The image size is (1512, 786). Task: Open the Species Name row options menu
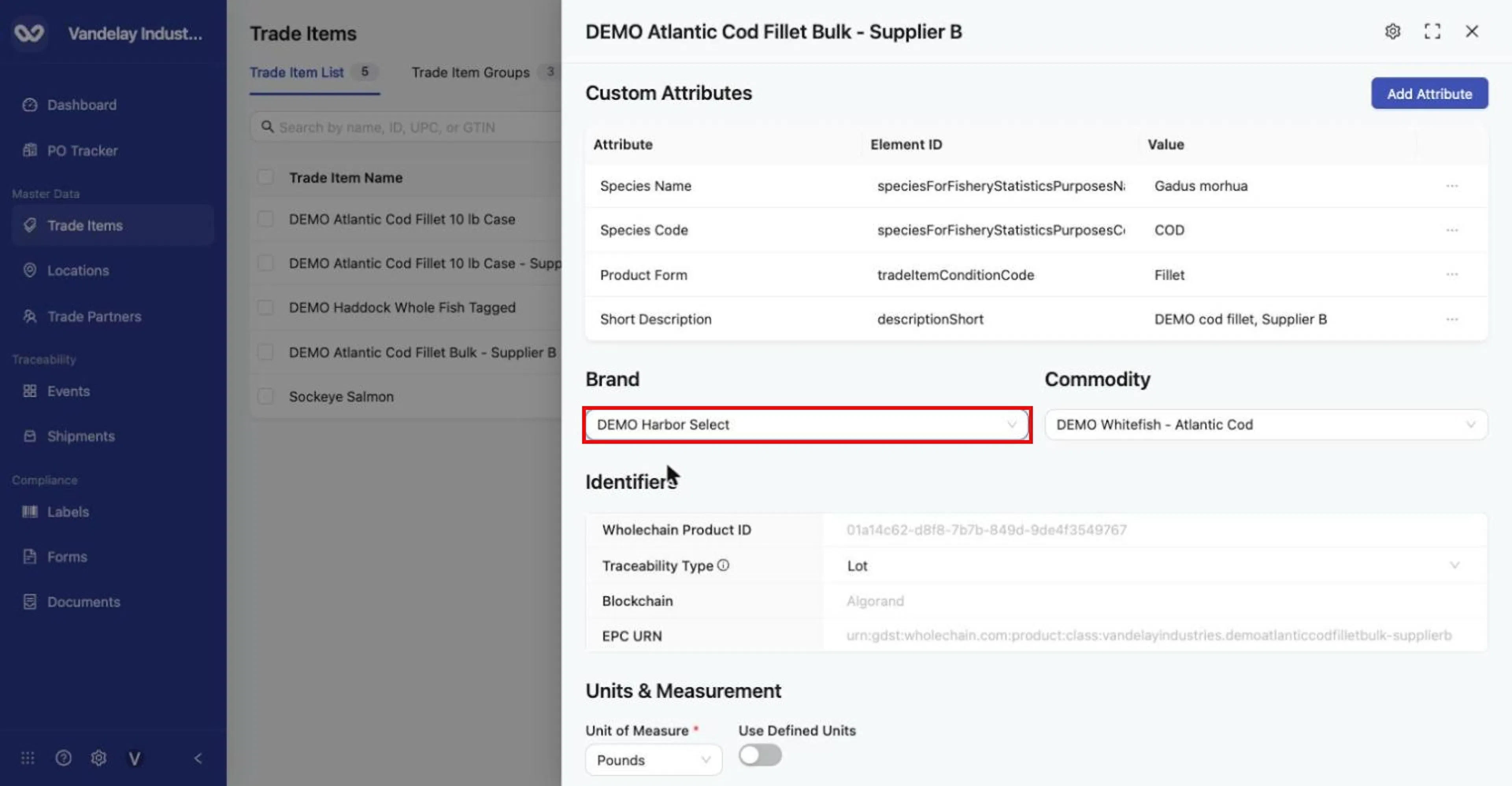[1451, 186]
